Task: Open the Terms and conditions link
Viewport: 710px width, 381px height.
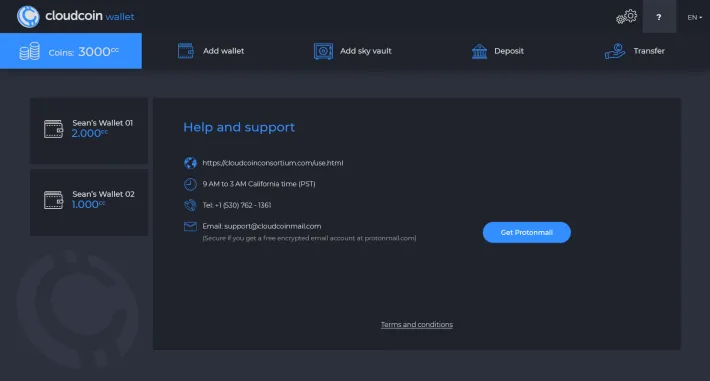Action: 417,324
